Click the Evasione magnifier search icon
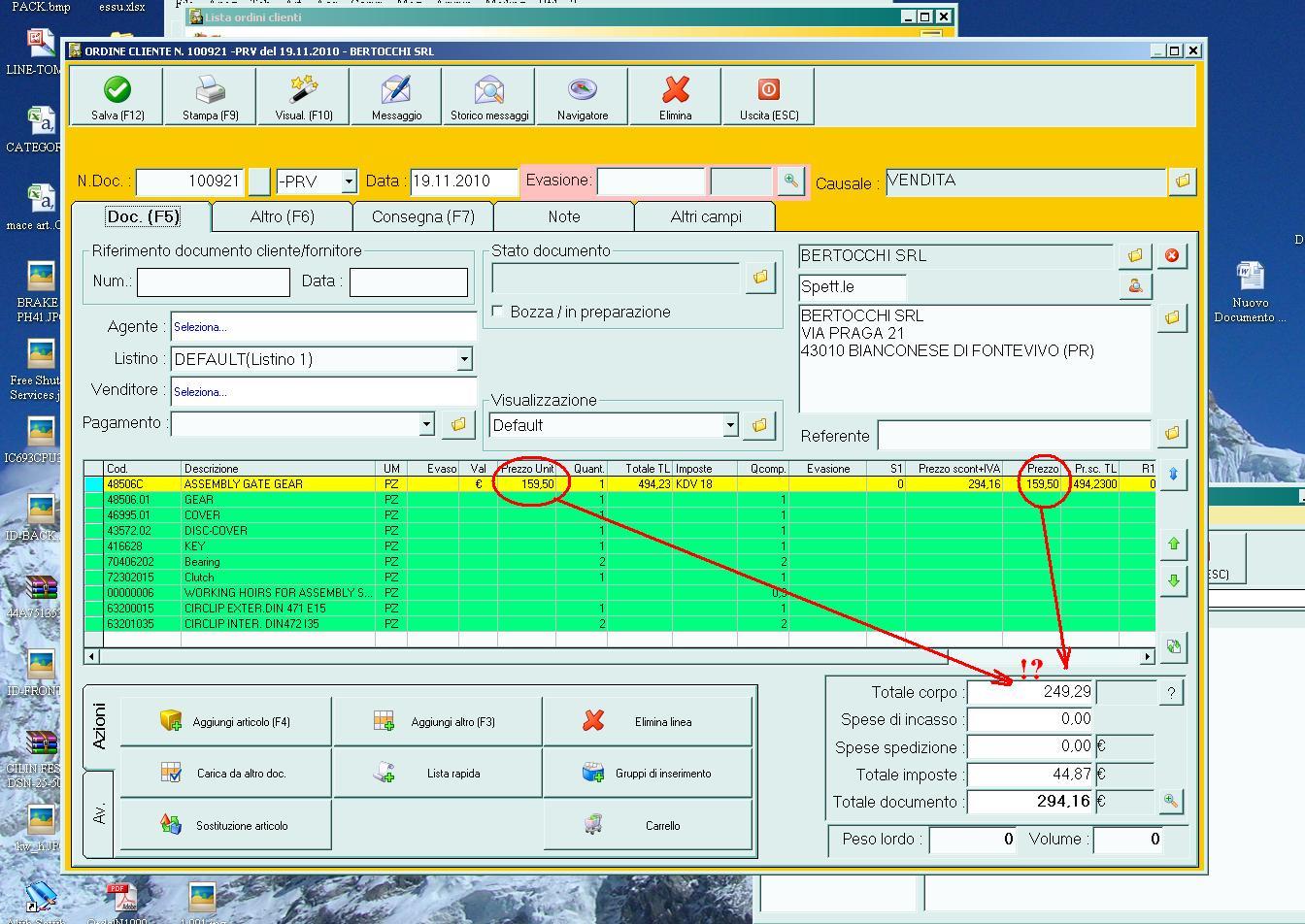Image resolution: width=1305 pixels, height=924 pixels. [791, 181]
